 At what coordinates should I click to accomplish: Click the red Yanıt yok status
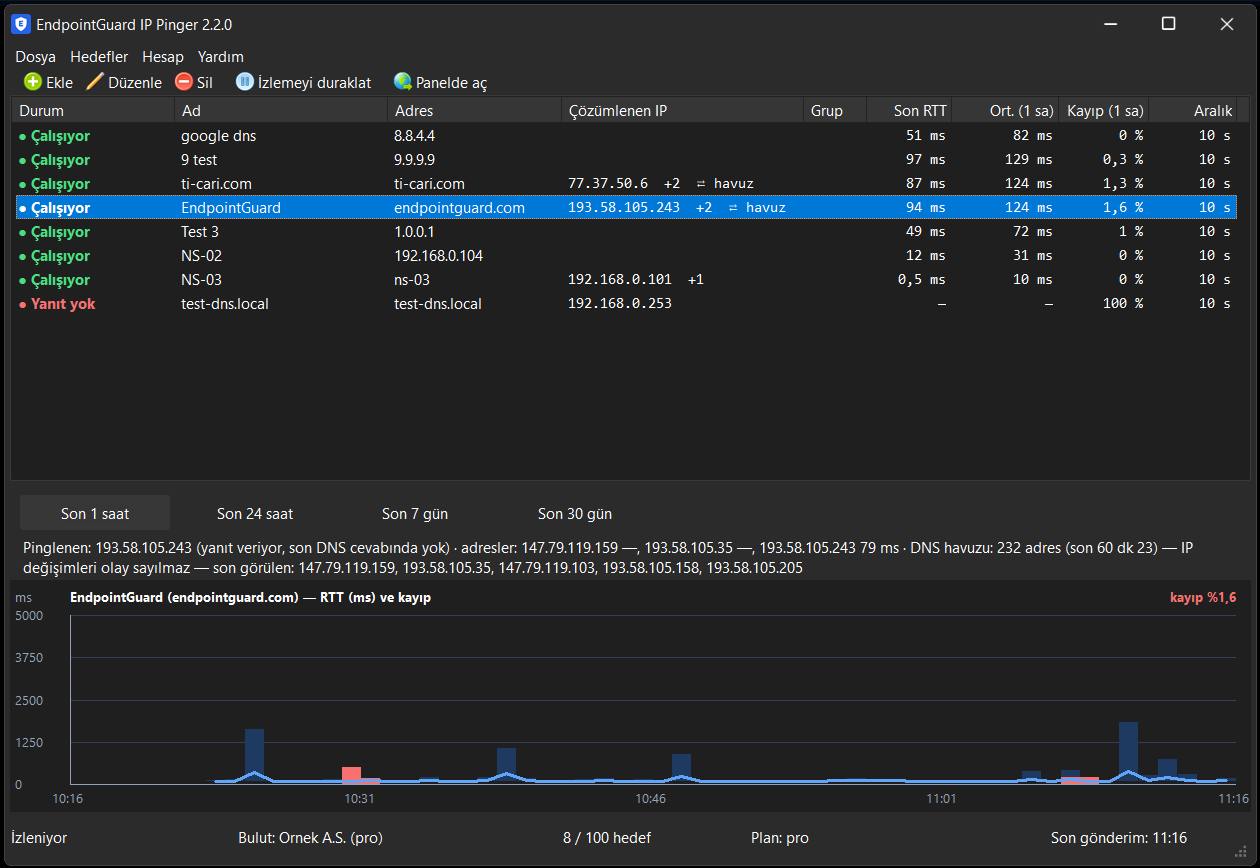(x=57, y=303)
